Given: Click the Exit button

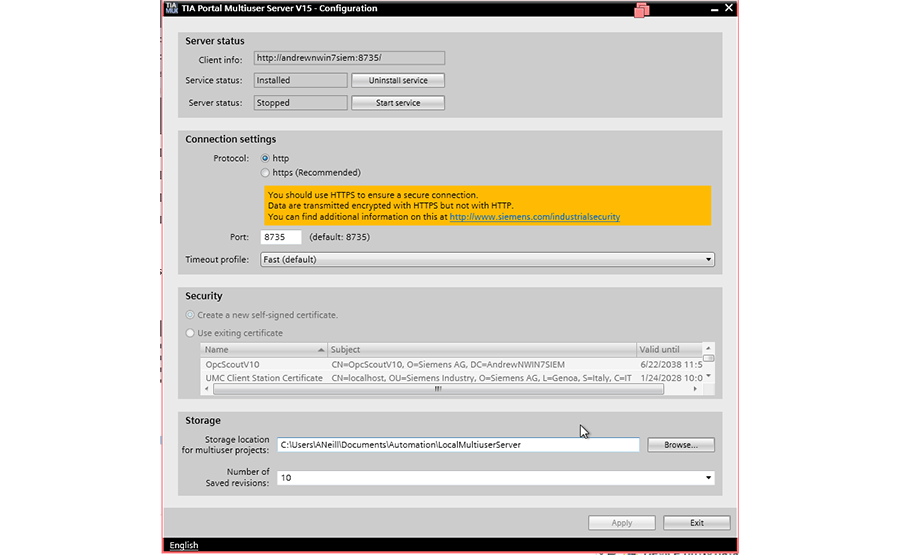Looking at the screenshot, I should click(697, 523).
